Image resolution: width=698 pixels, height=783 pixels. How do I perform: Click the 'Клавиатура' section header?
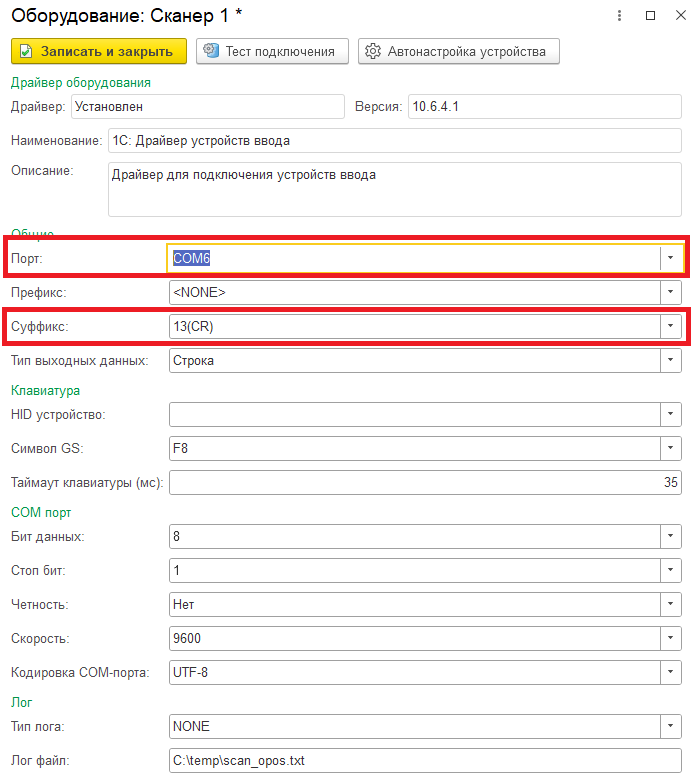pyautogui.click(x=45, y=390)
